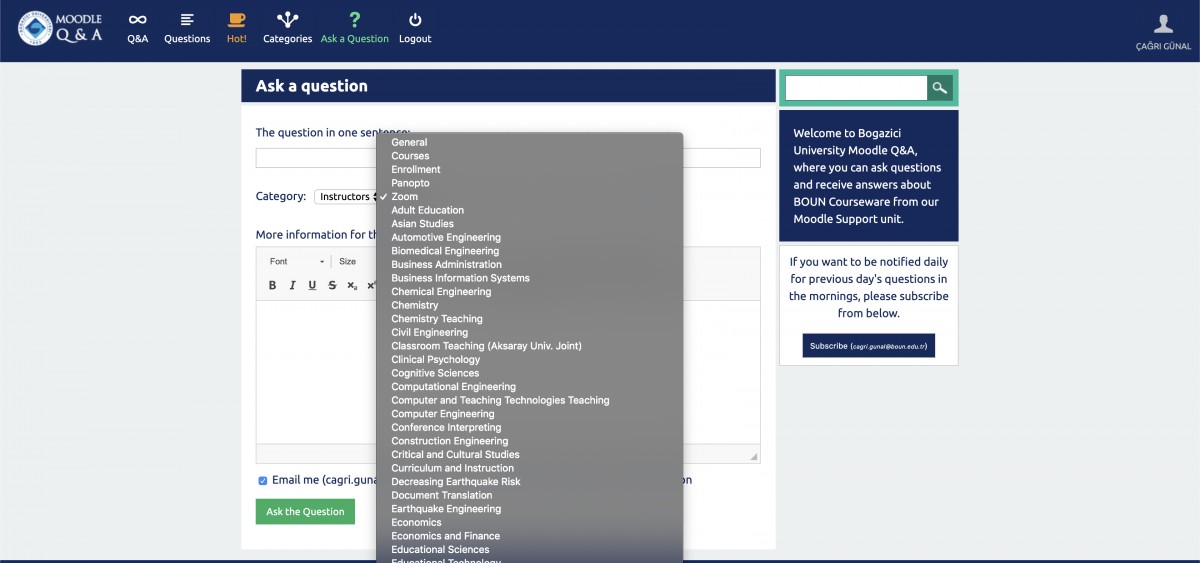Click the search magnifier button
1200x563 pixels.
(939, 88)
